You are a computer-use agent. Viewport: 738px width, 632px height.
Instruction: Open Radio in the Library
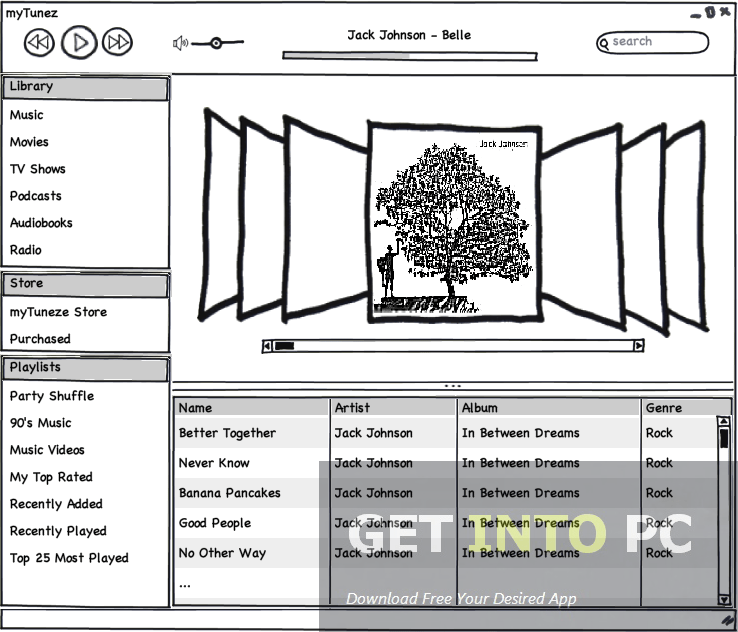[26, 250]
